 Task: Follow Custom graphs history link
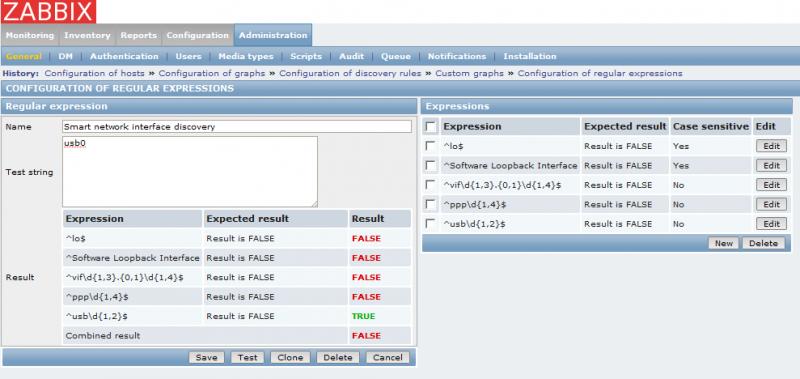pyautogui.click(x=469, y=73)
